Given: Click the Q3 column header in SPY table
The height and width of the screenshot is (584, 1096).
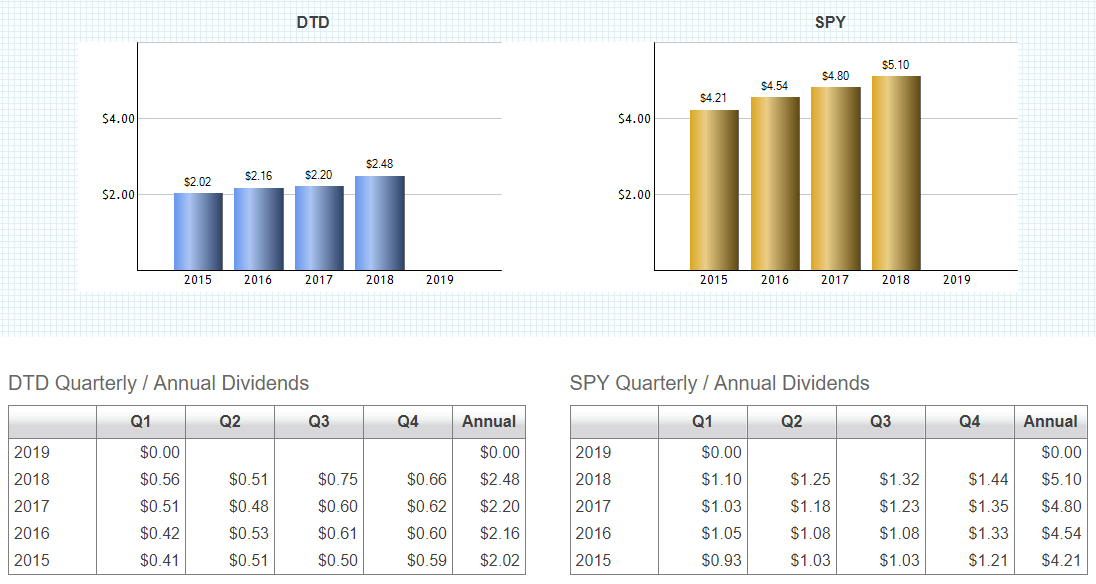Looking at the screenshot, I should (x=880, y=422).
